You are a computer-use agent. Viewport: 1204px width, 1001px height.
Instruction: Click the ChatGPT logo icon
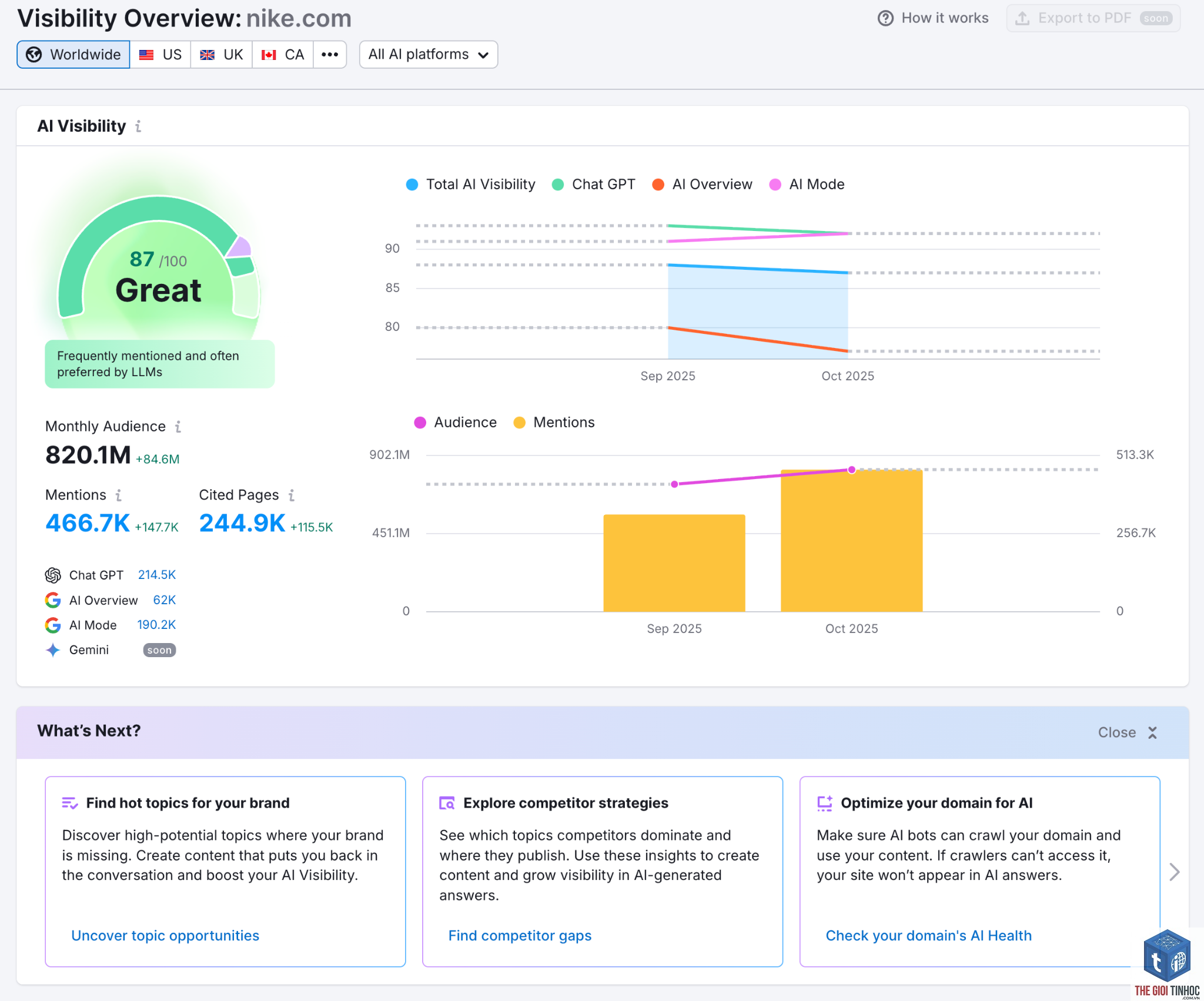(x=53, y=575)
